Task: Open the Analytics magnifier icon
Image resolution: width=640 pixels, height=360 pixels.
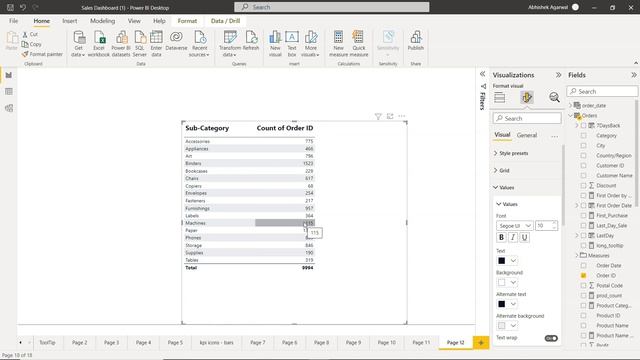Action: pyautogui.click(x=554, y=97)
